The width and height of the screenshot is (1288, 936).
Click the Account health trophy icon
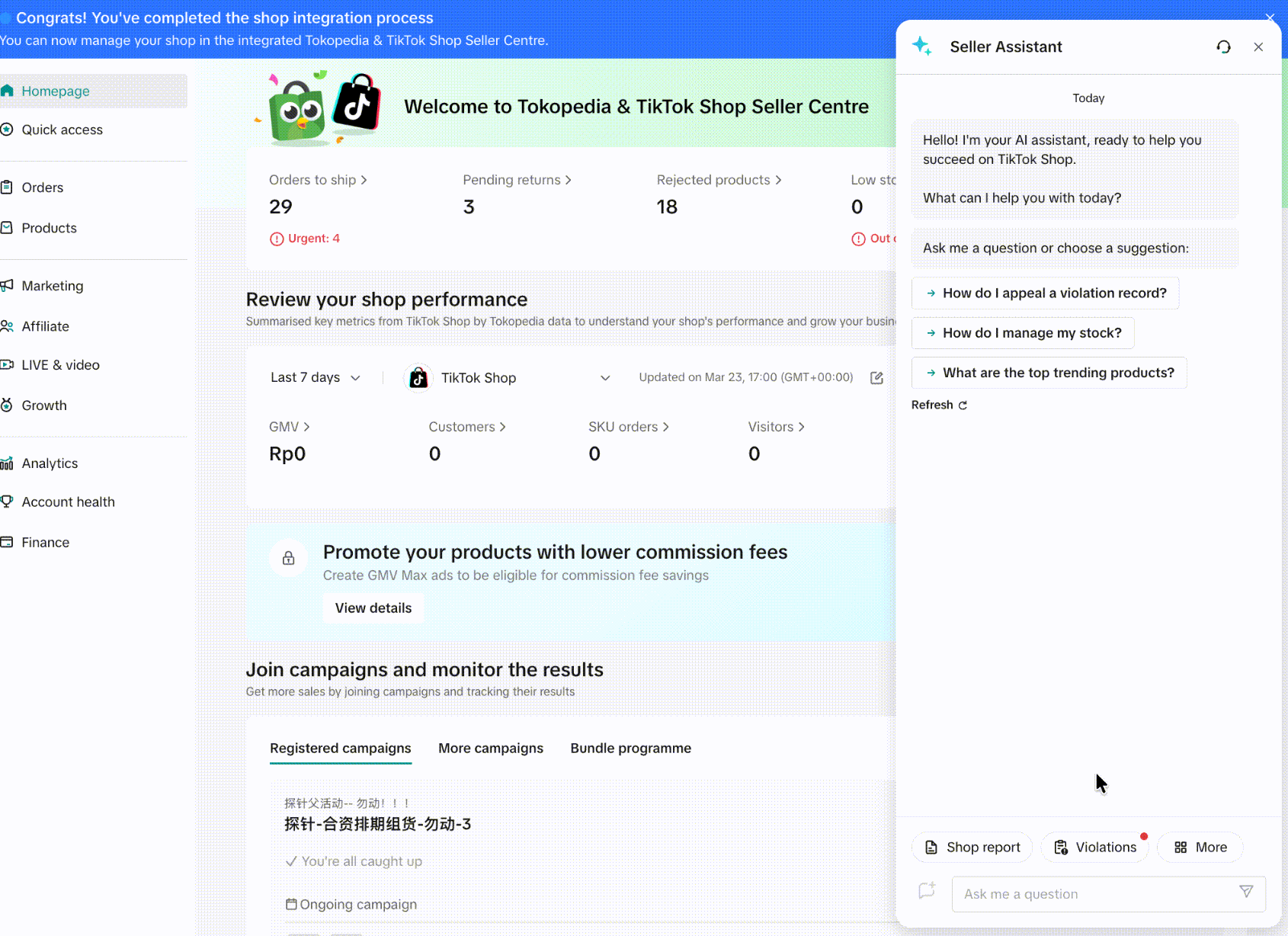pyautogui.click(x=7, y=502)
